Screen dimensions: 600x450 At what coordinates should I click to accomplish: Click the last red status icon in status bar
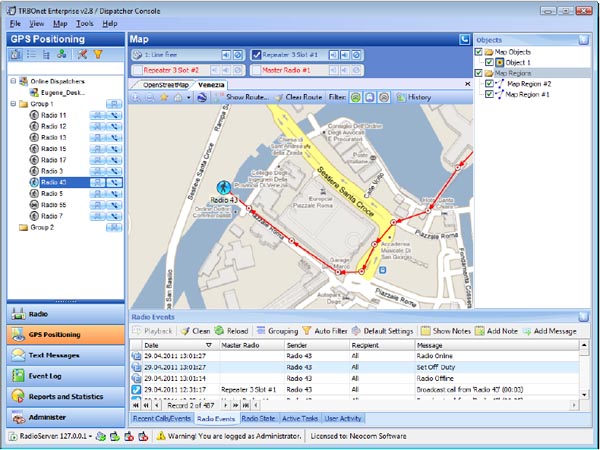tap(143, 436)
